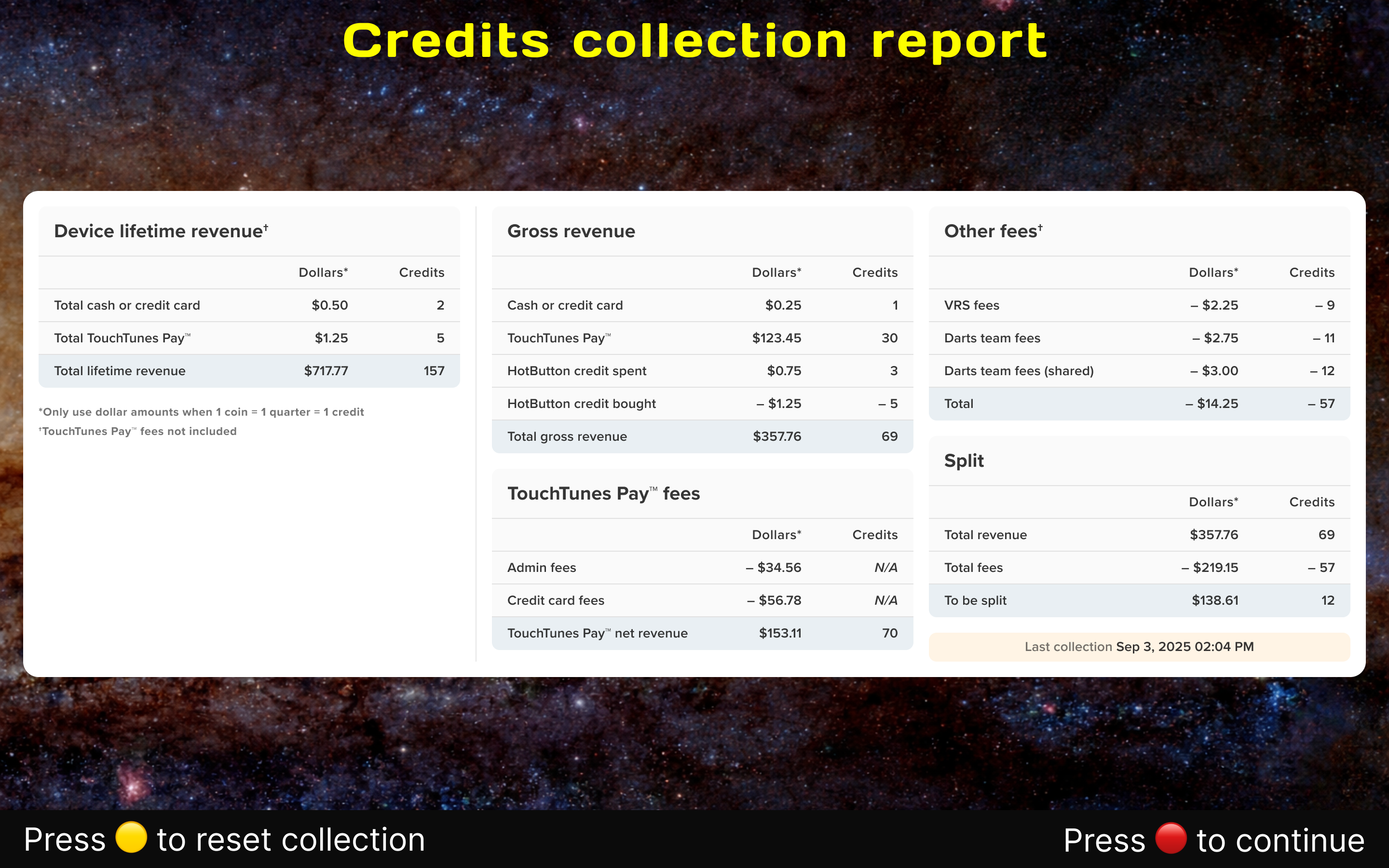Click the Credit card fees row
Image resolution: width=1389 pixels, height=868 pixels.
pyautogui.click(x=702, y=600)
